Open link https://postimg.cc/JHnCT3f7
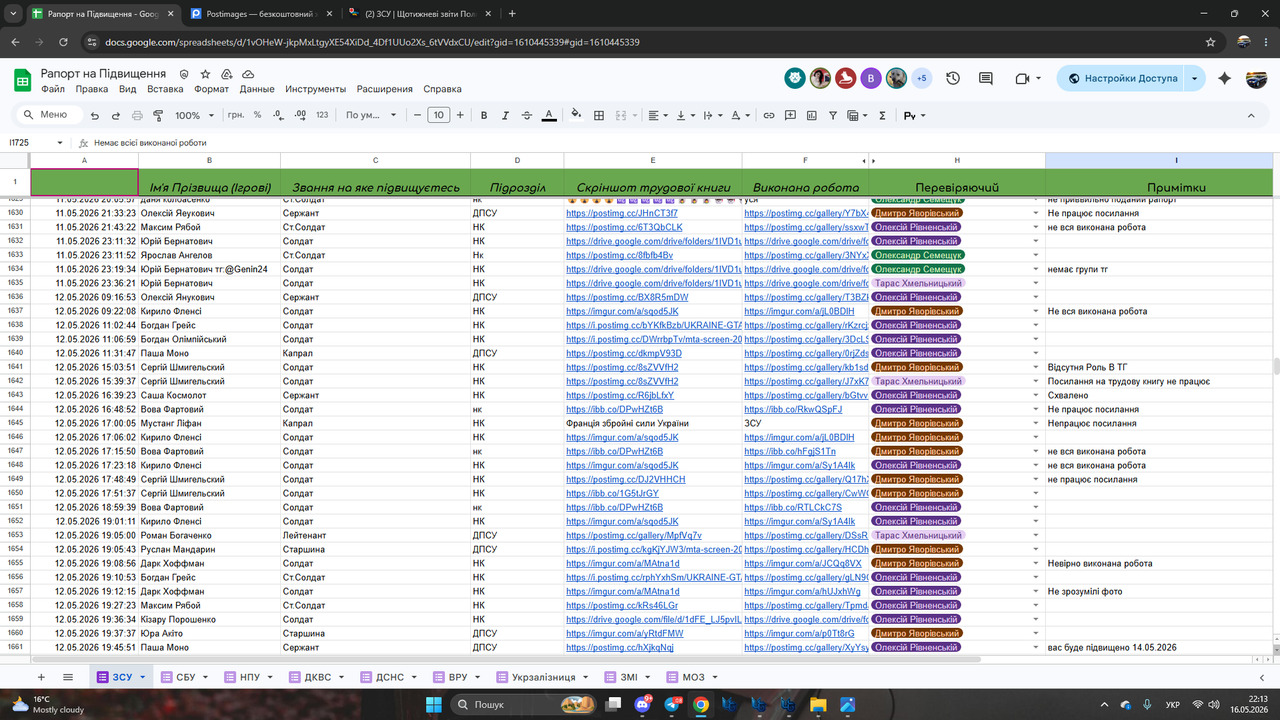The width and height of the screenshot is (1280, 720). [621, 213]
